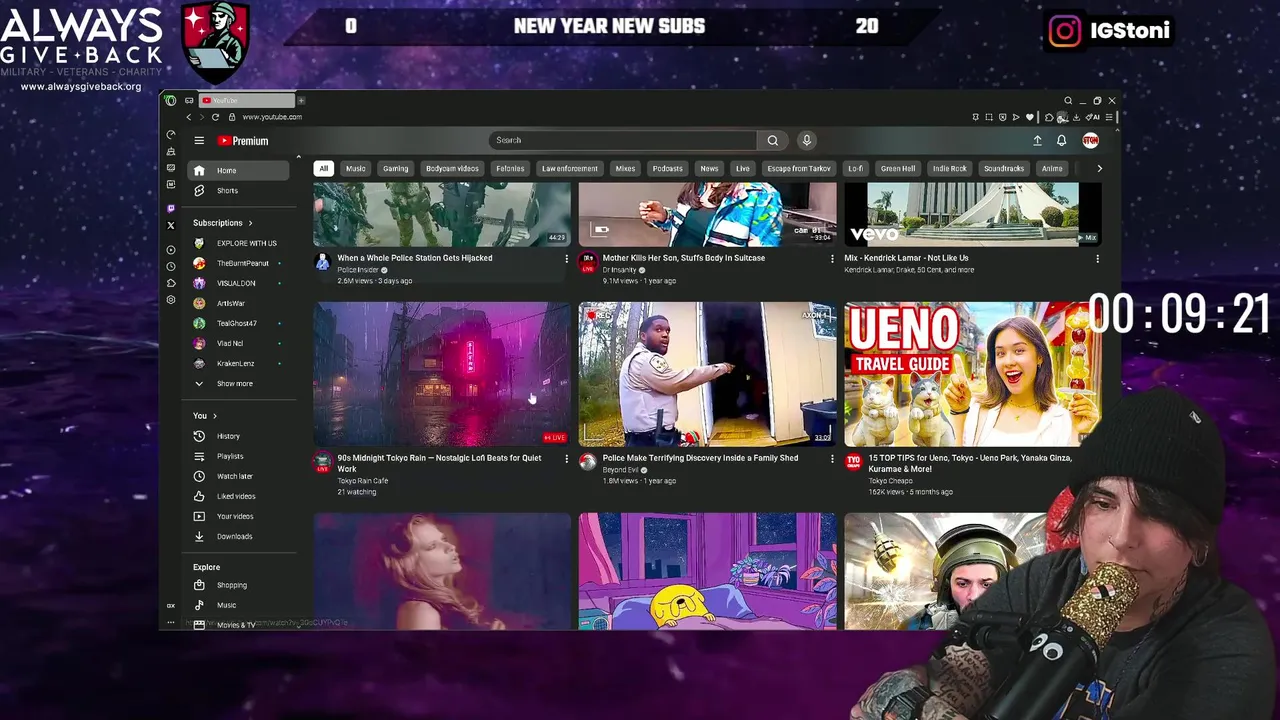Expand the Subscriptions section chevron

250,223
